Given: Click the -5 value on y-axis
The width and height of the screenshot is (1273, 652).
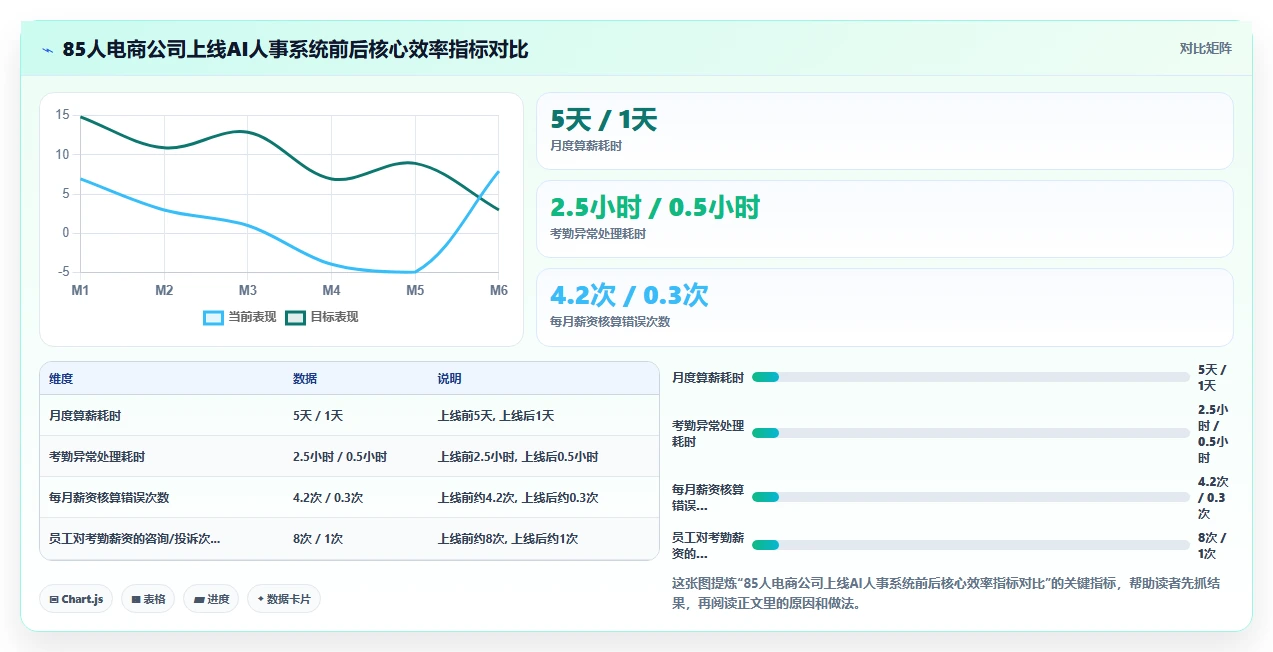Looking at the screenshot, I should click(x=63, y=272).
